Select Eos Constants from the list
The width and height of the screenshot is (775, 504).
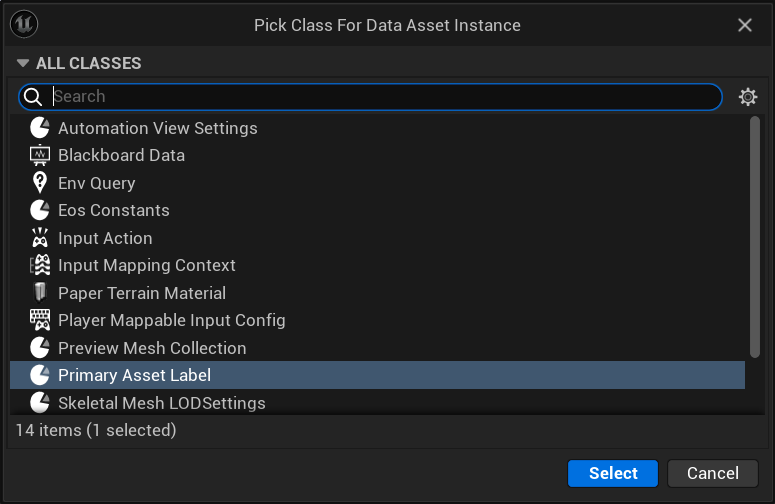click(x=113, y=210)
